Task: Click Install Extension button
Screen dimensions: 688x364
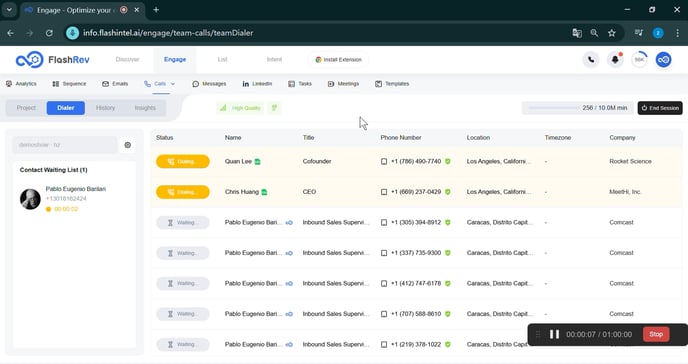Action: (338, 60)
